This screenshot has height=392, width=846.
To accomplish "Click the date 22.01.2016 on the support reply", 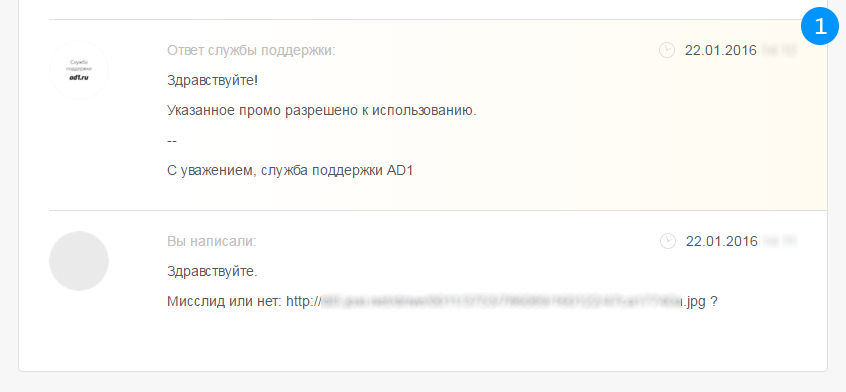I will 721,51.
